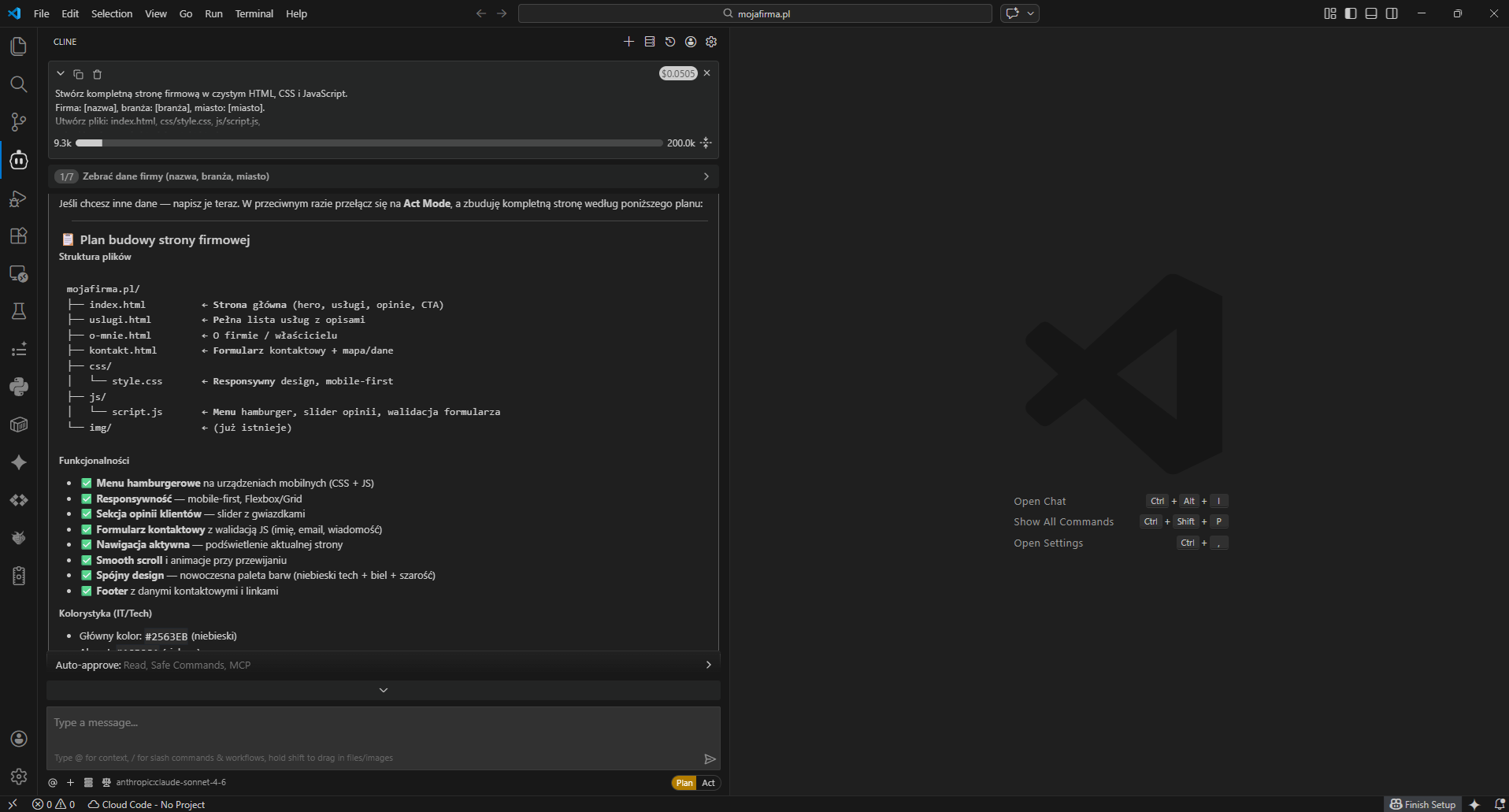Start a new Cline task
Screen dimensions: 1509x812
(x=628, y=42)
